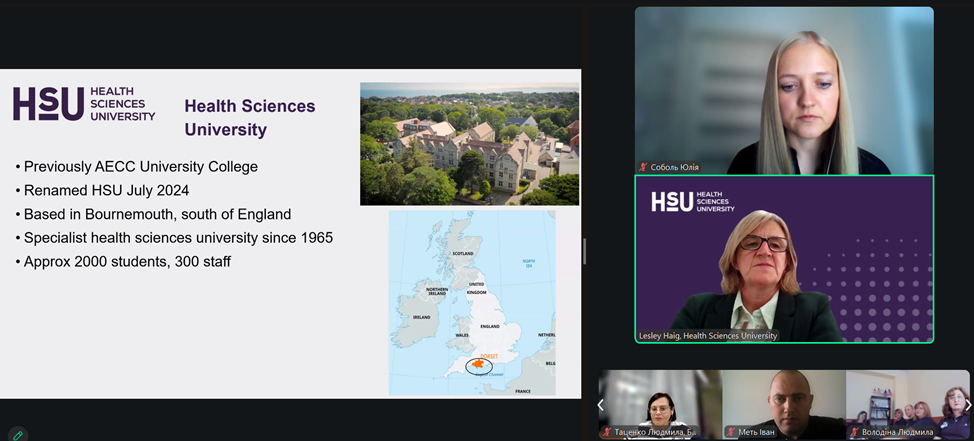Click name label 'Володіна Людмила'
This screenshot has height=441, width=974.
tap(898, 432)
